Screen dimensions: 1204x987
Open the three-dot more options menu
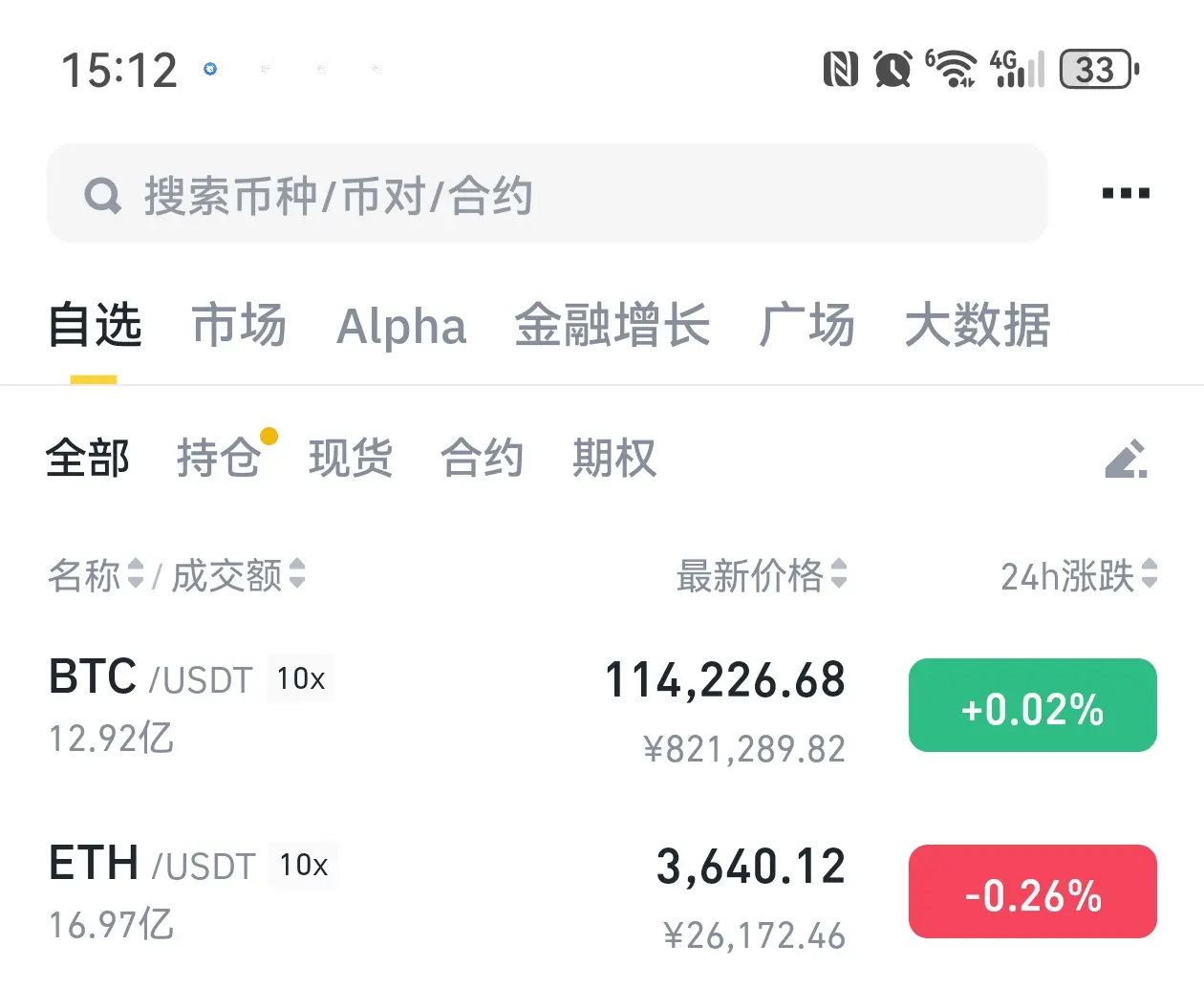pos(1126,193)
